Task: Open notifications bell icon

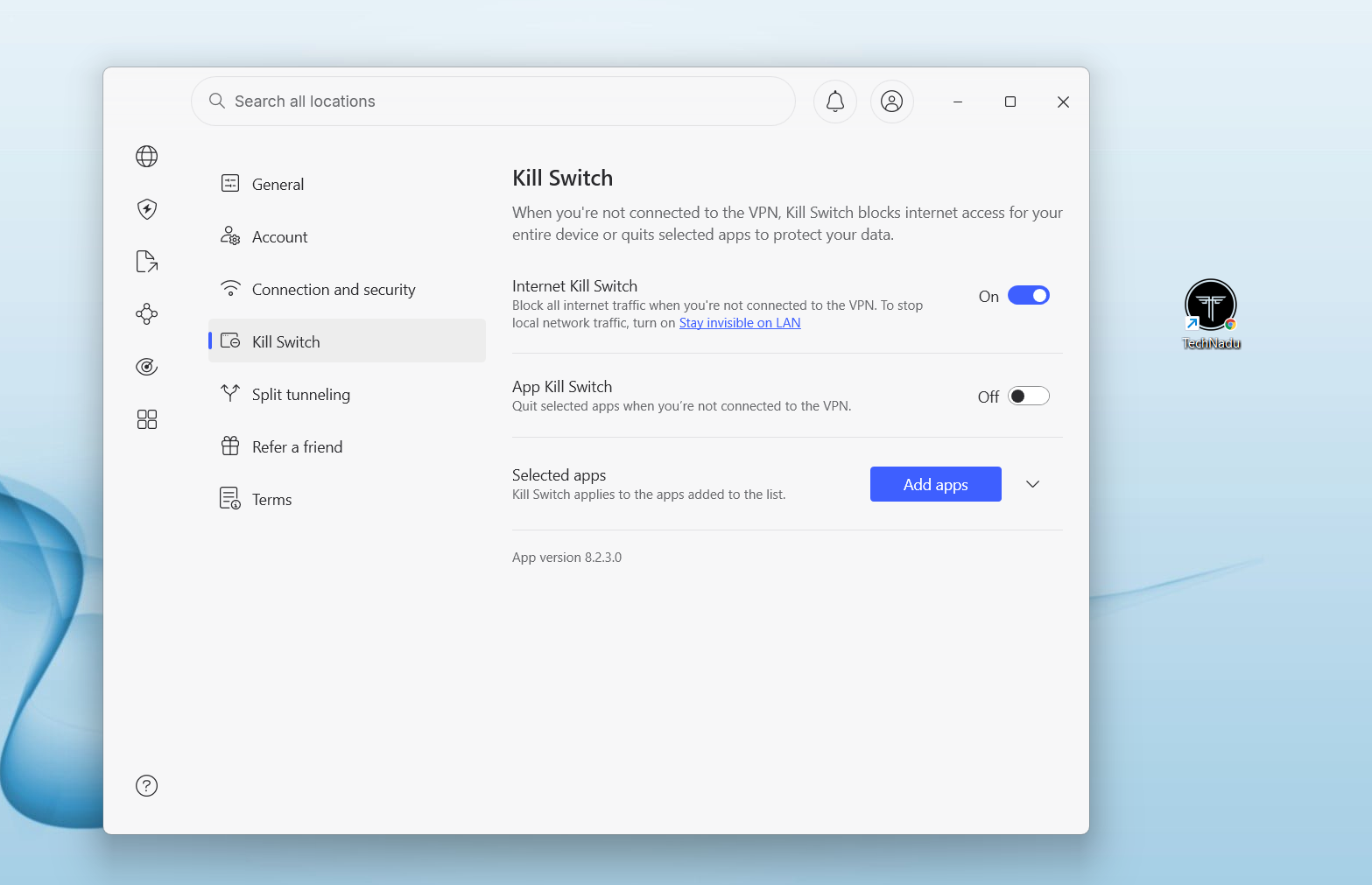Action: (835, 102)
